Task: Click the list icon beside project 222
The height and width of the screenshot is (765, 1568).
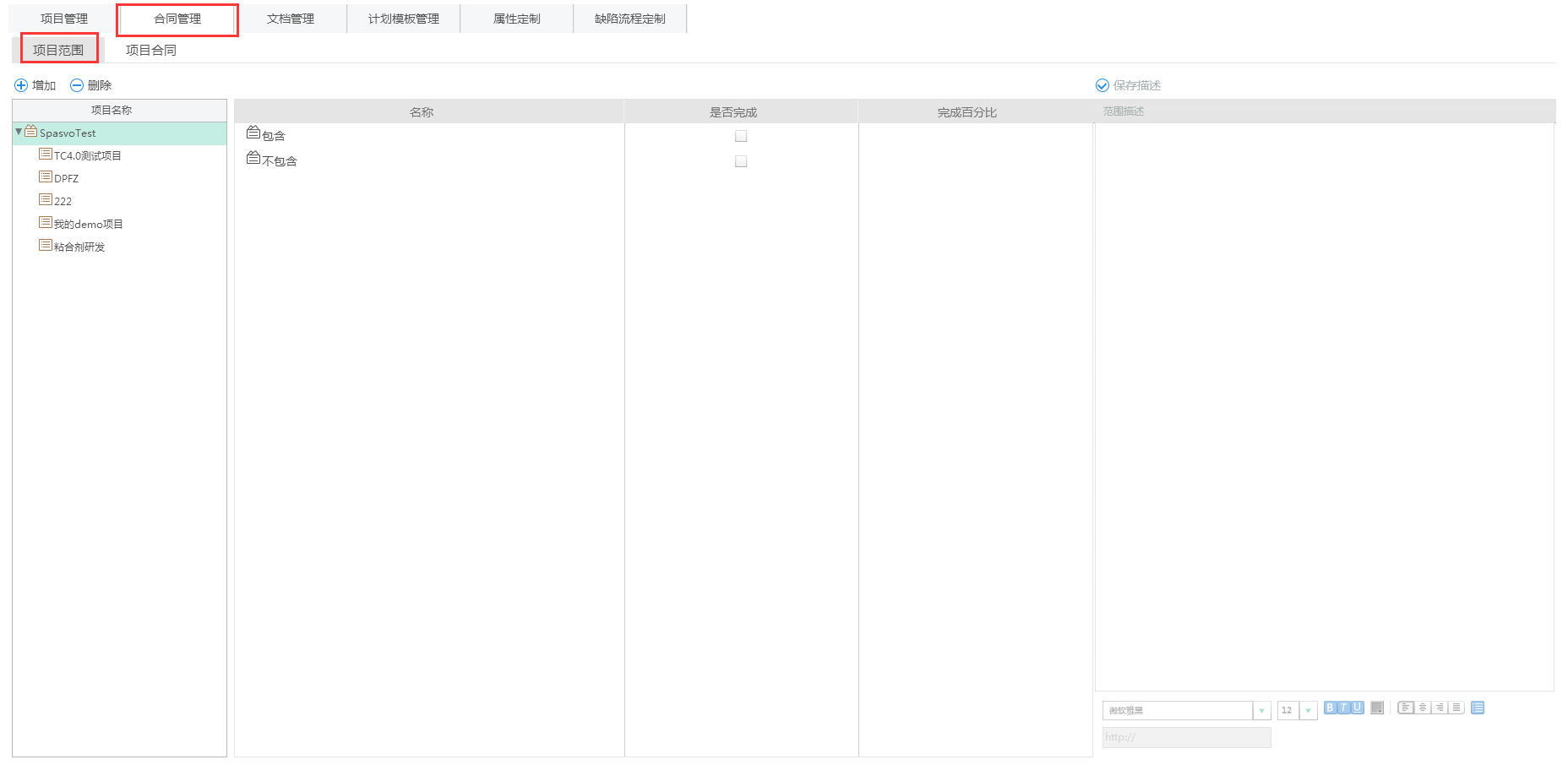Action: point(46,199)
